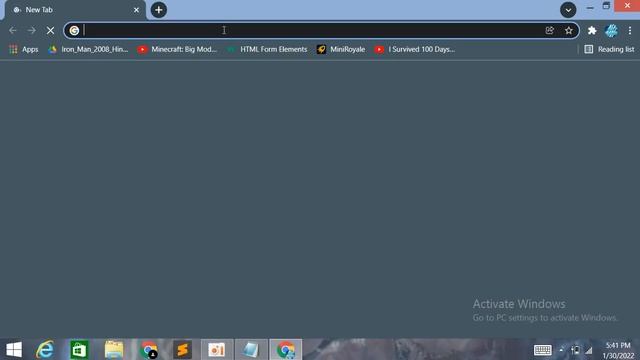Screen dimensions: 640x360
Task: Click the network signal tray icon
Action: (x=588, y=350)
